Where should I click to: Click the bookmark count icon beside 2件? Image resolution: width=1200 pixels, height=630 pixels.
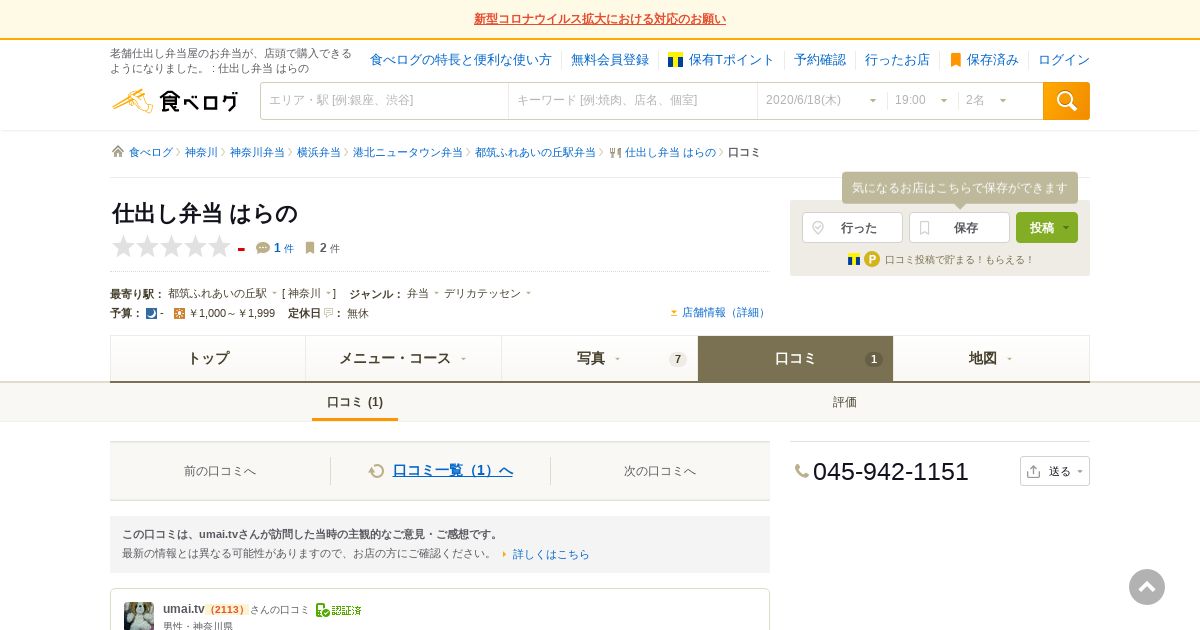click(310, 248)
